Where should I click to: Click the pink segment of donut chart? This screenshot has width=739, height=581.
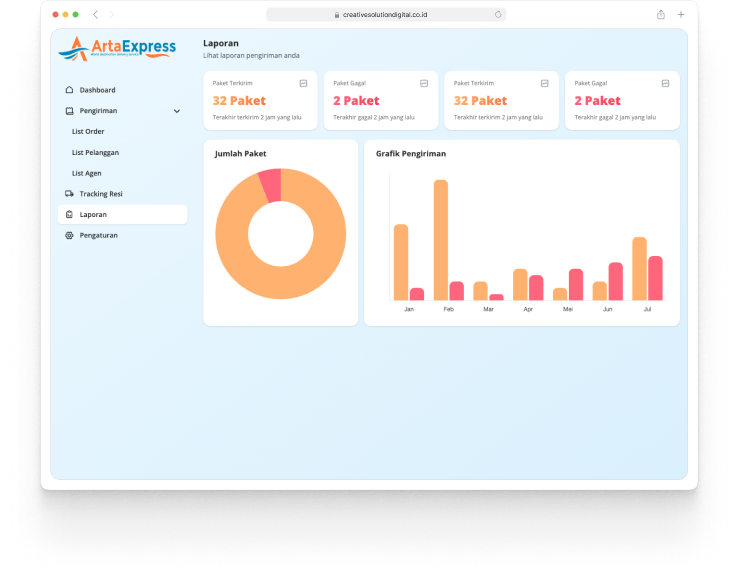click(270, 185)
